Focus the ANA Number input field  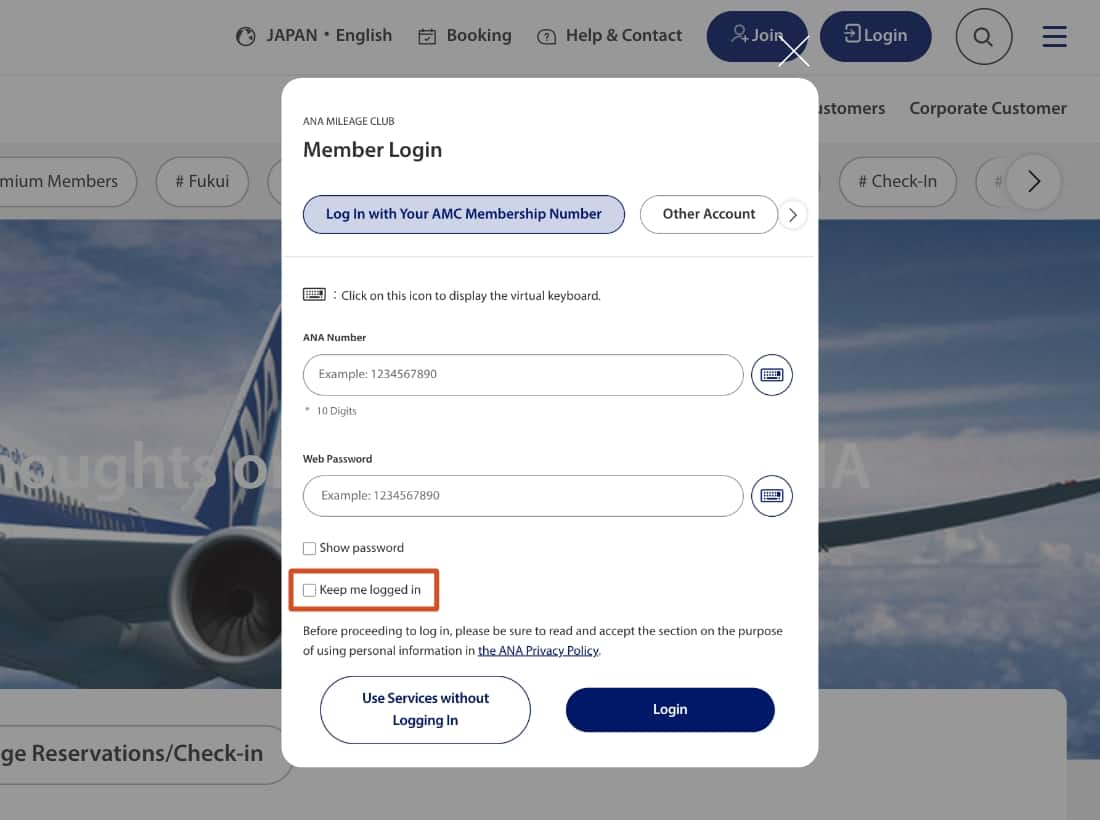(523, 375)
